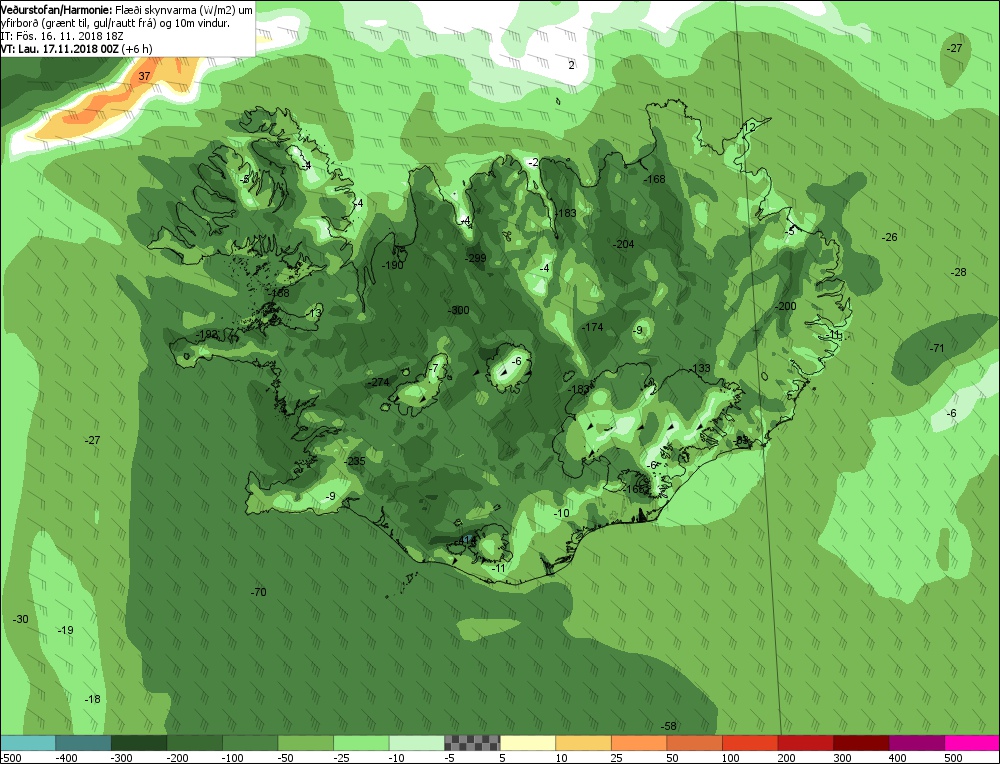
Task: Click the map value '-18'
Action: click(93, 699)
